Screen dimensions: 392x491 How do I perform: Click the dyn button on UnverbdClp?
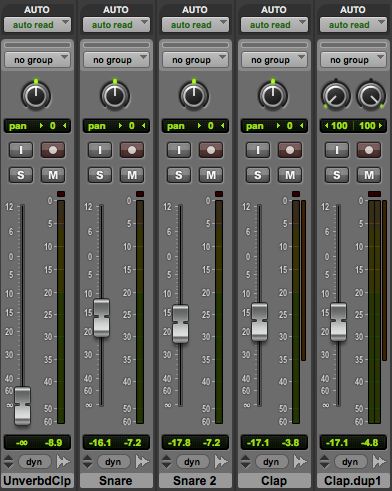click(x=34, y=462)
